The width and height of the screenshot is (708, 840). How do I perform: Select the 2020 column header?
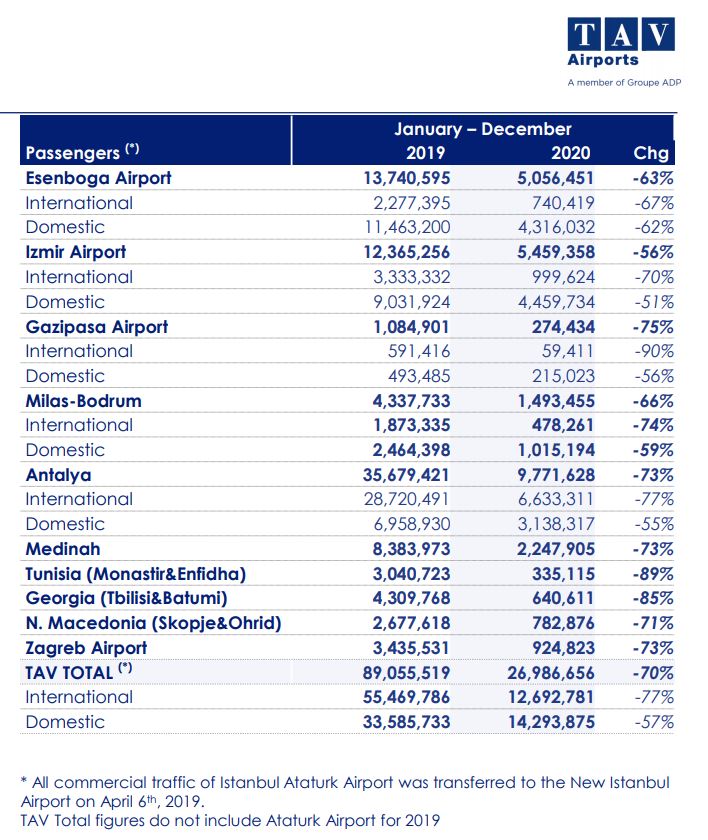click(571, 153)
